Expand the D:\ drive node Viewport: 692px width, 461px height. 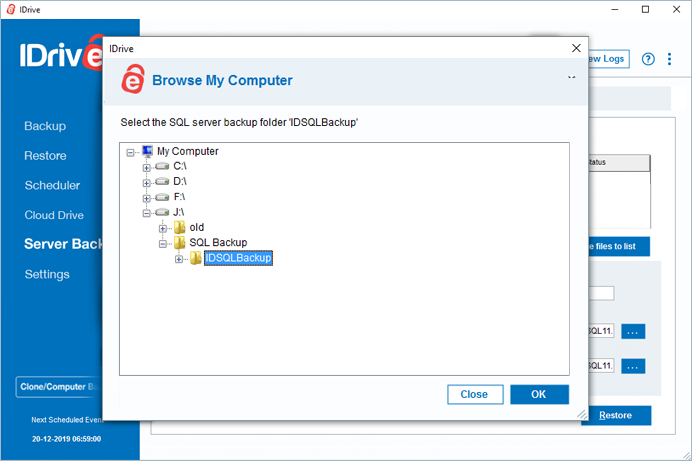147,183
